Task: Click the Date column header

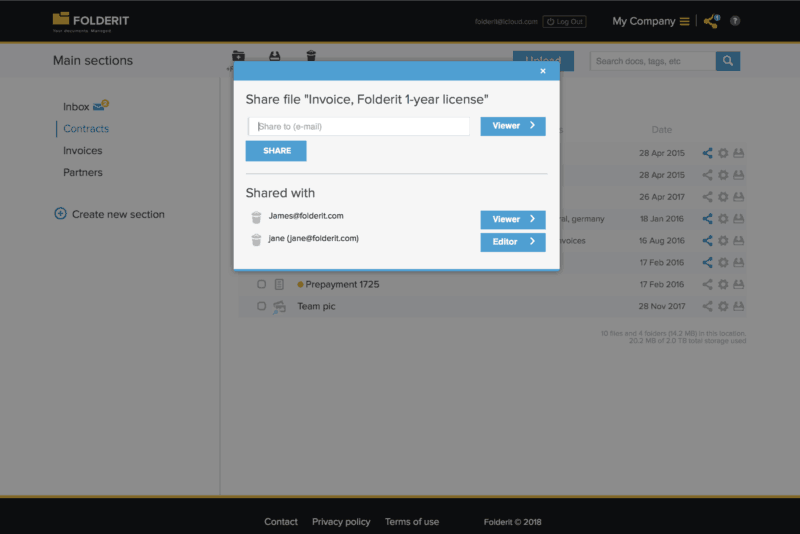Action: coord(662,130)
